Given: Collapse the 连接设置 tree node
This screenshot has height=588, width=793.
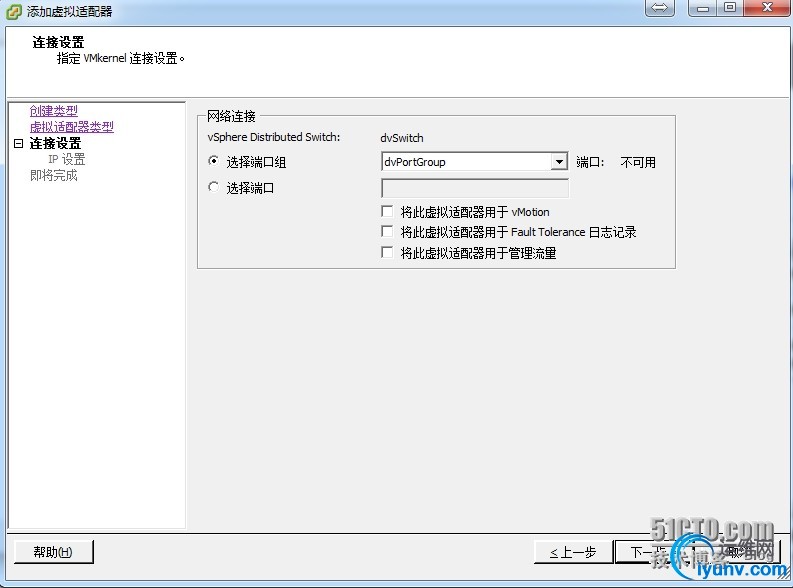Looking at the screenshot, I should [19, 144].
